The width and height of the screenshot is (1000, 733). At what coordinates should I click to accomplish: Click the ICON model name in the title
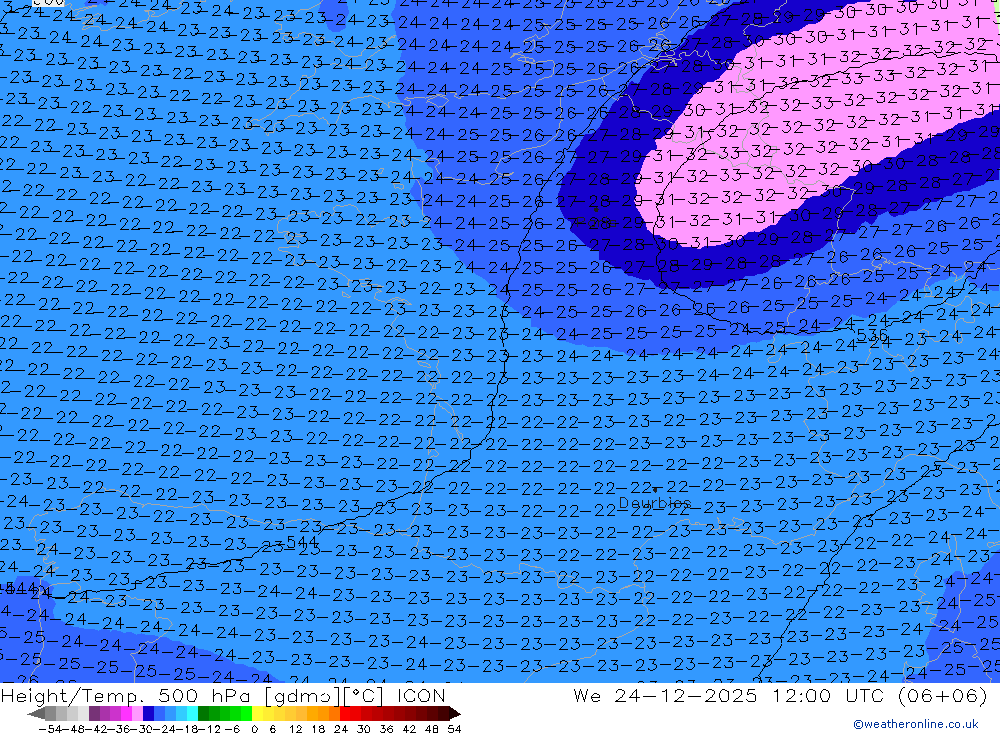(421, 695)
